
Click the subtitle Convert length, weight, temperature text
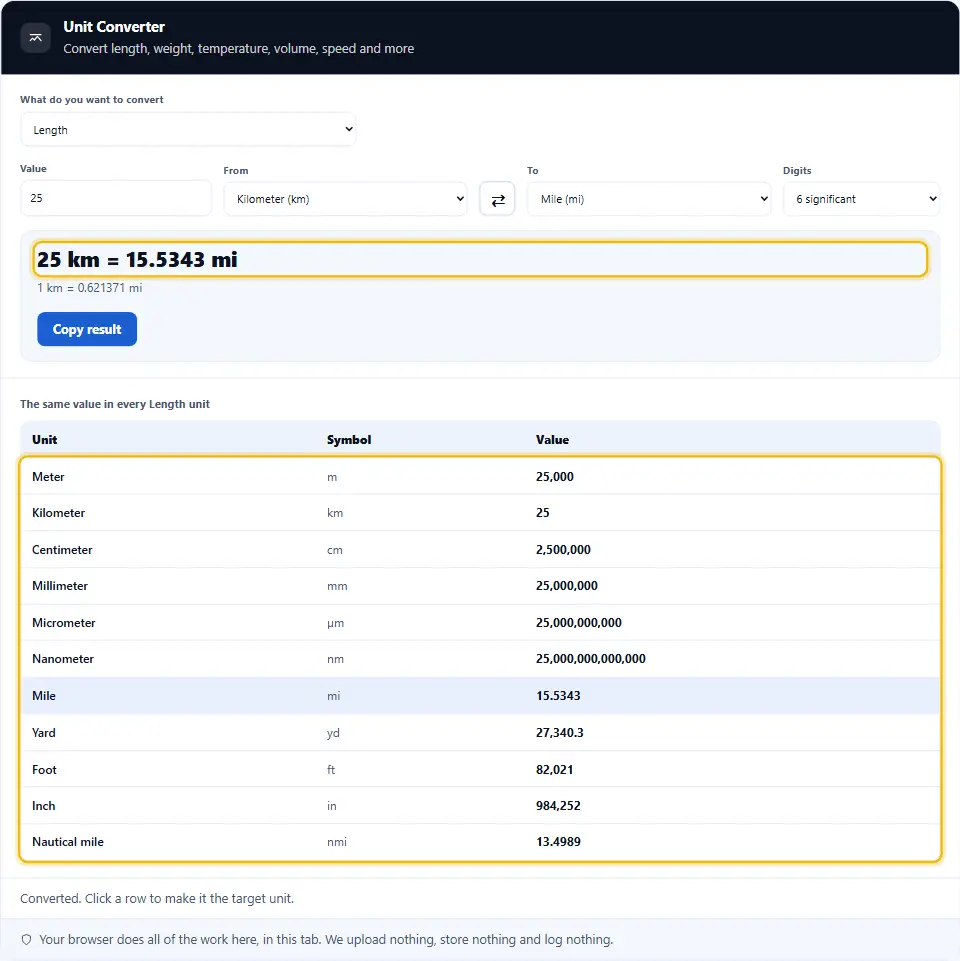click(x=238, y=48)
